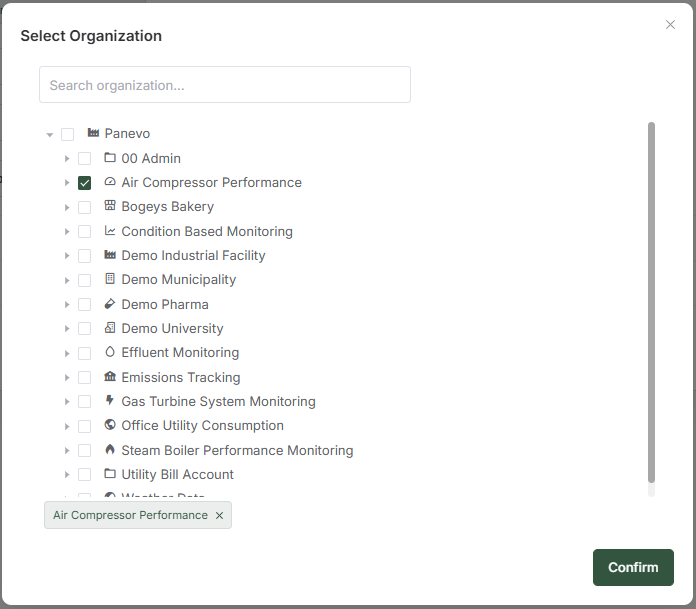The height and width of the screenshot is (609, 696).
Task: Check the Demo Pharma checkbox
Action: (84, 304)
